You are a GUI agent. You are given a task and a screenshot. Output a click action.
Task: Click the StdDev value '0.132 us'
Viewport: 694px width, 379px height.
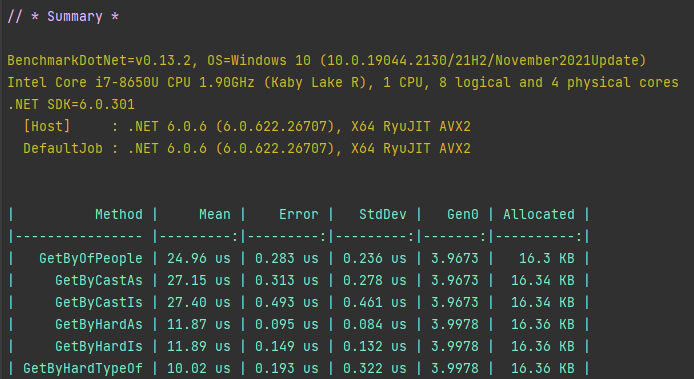[x=375, y=346]
